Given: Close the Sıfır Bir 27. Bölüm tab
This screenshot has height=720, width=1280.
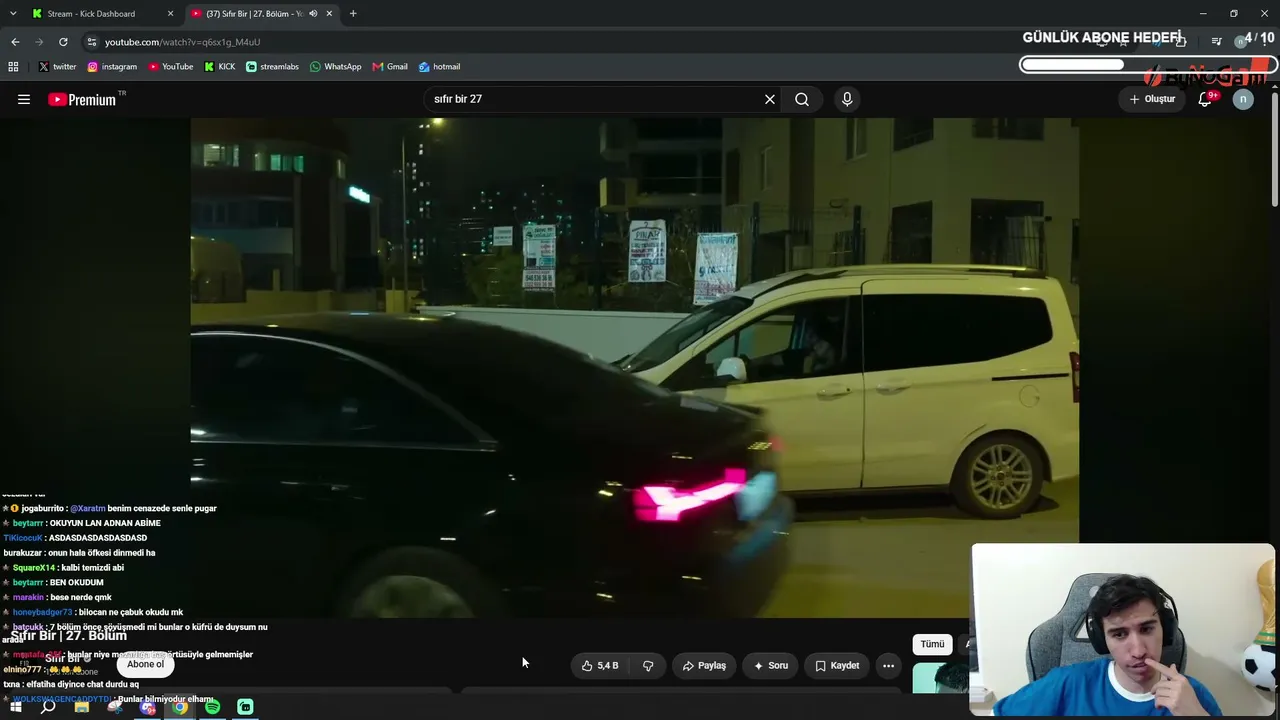Looking at the screenshot, I should 329,14.
